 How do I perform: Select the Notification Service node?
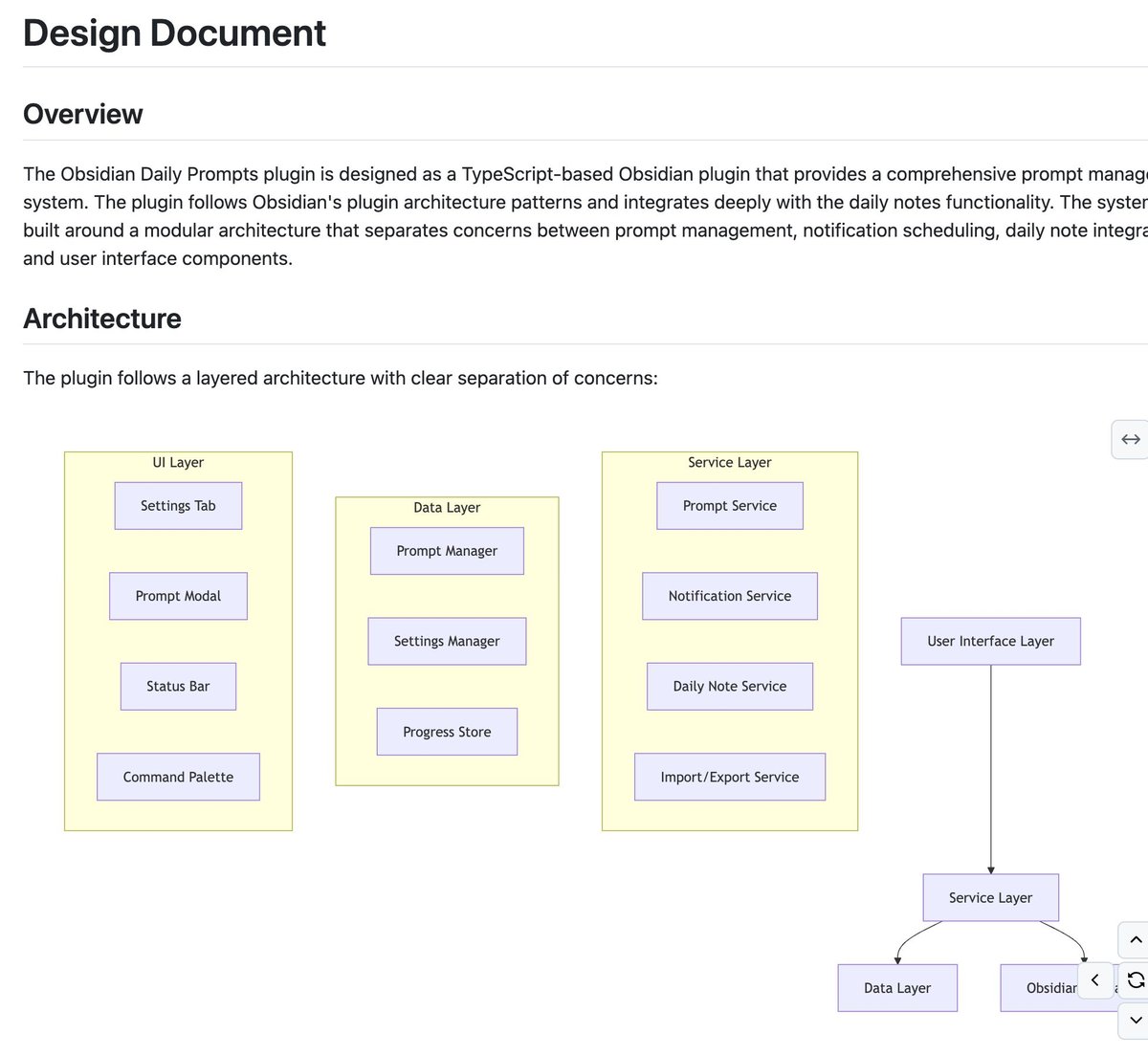pos(729,596)
